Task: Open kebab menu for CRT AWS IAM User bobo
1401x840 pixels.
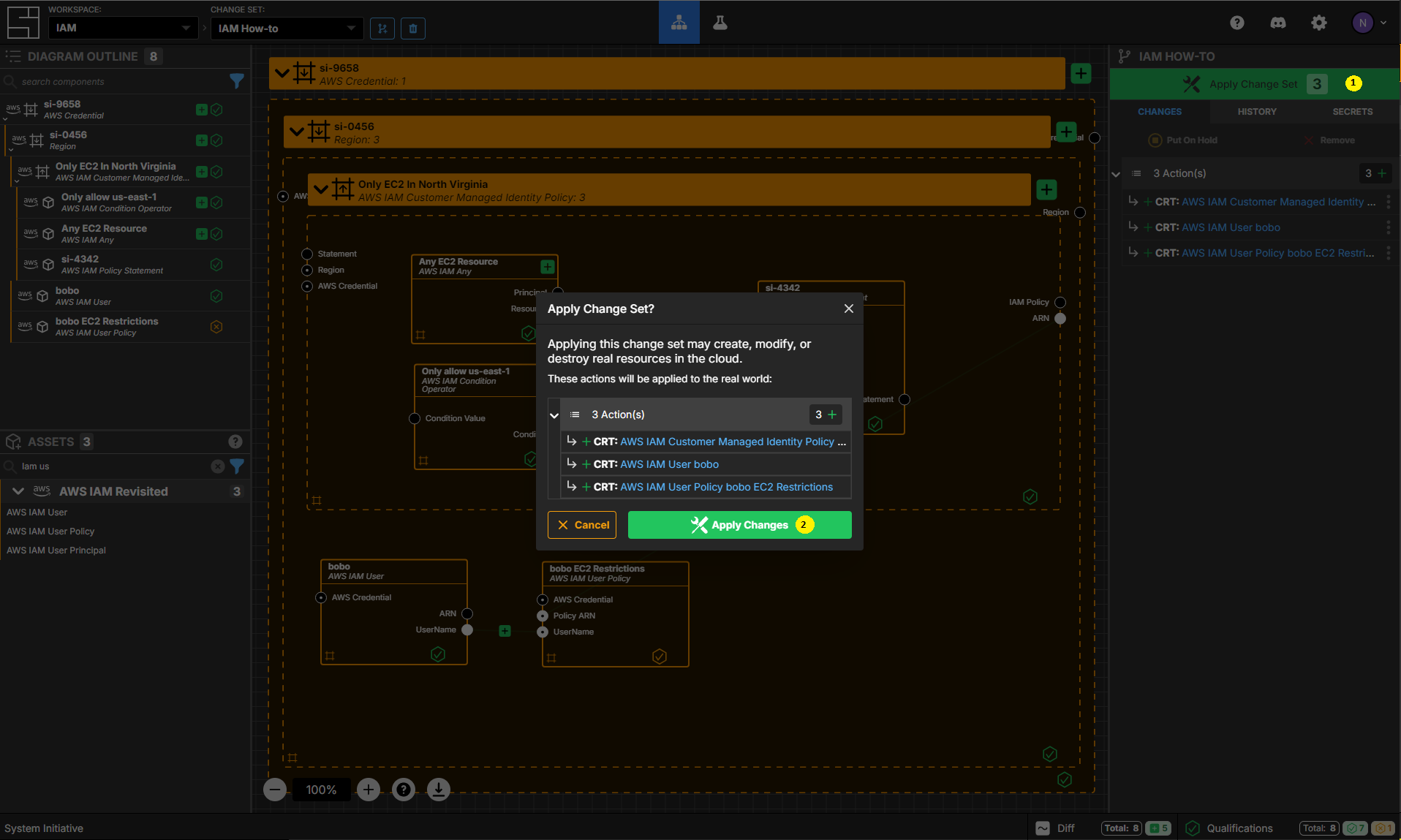Action: [x=1388, y=227]
